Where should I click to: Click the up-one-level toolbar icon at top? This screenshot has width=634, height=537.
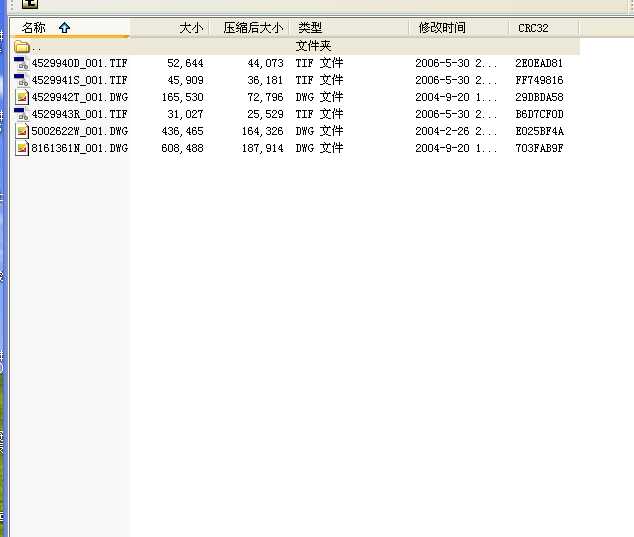click(x=30, y=4)
